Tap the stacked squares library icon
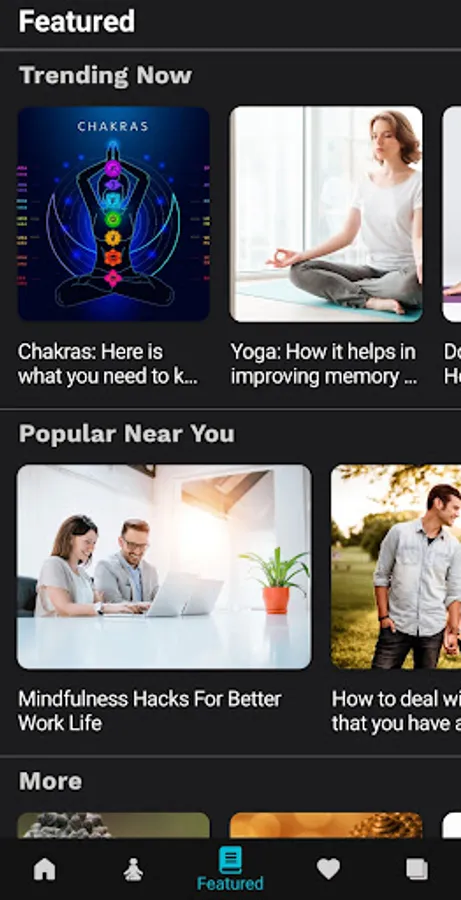Screen dimensions: 461x900 [x=417, y=869]
